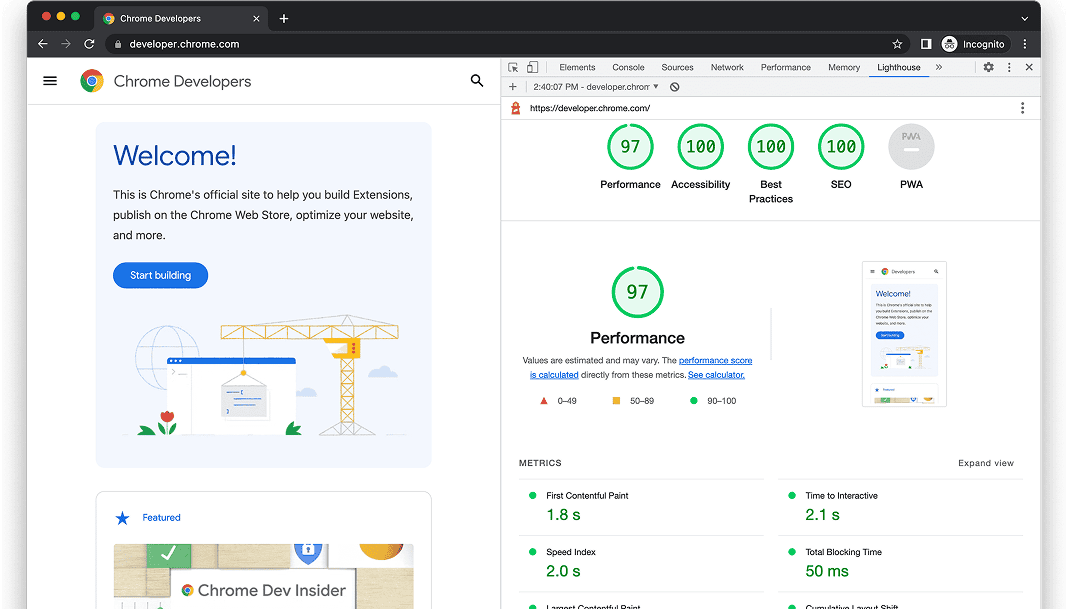This screenshot has height=609, width=1066.
Task: Select the Lighthouse tab
Action: [x=899, y=67]
